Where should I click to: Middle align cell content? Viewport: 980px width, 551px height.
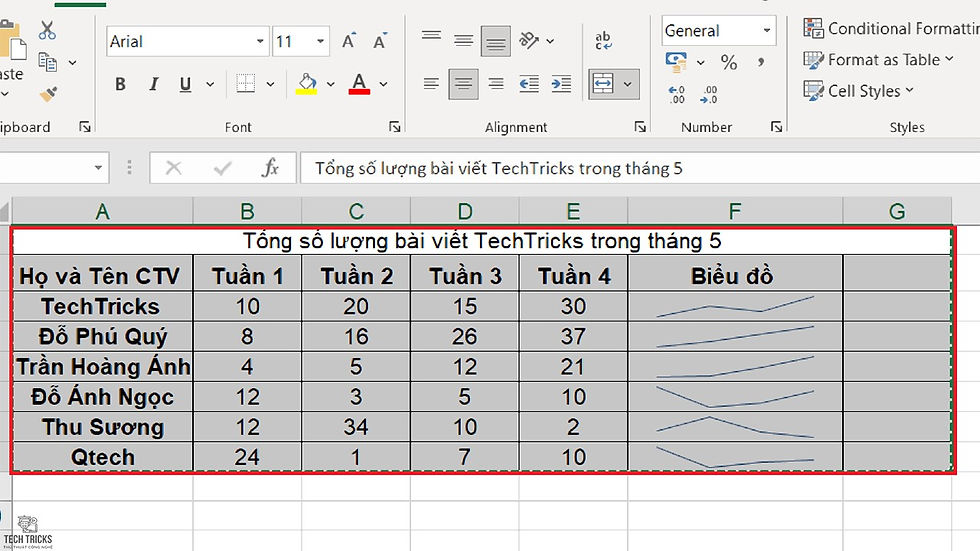463,41
